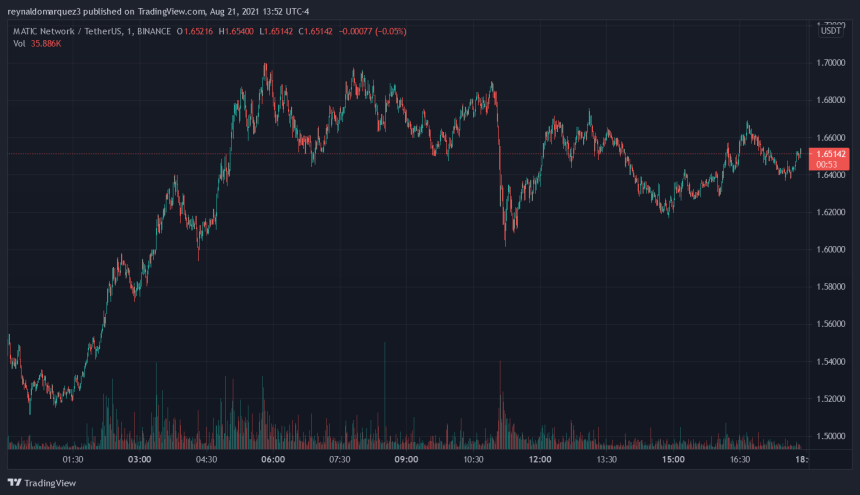Screen dimensions: 860x495
Task: Click the 1.70000 price axis label
Action: click(830, 63)
